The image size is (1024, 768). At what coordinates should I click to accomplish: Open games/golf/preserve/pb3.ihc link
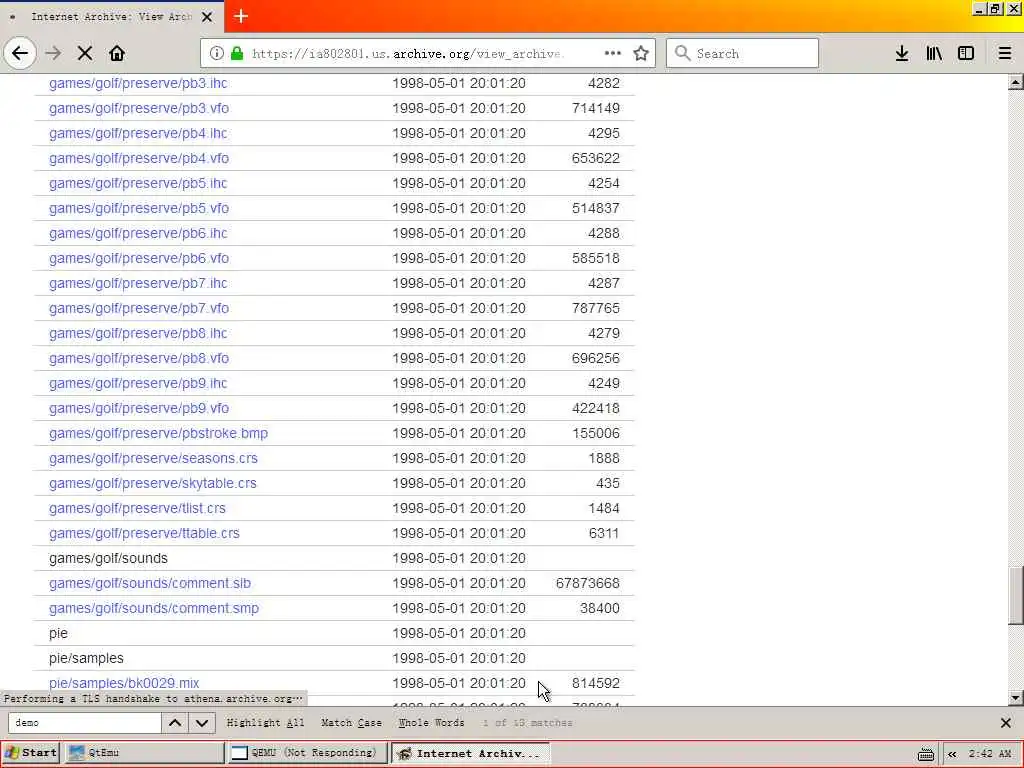(x=138, y=83)
